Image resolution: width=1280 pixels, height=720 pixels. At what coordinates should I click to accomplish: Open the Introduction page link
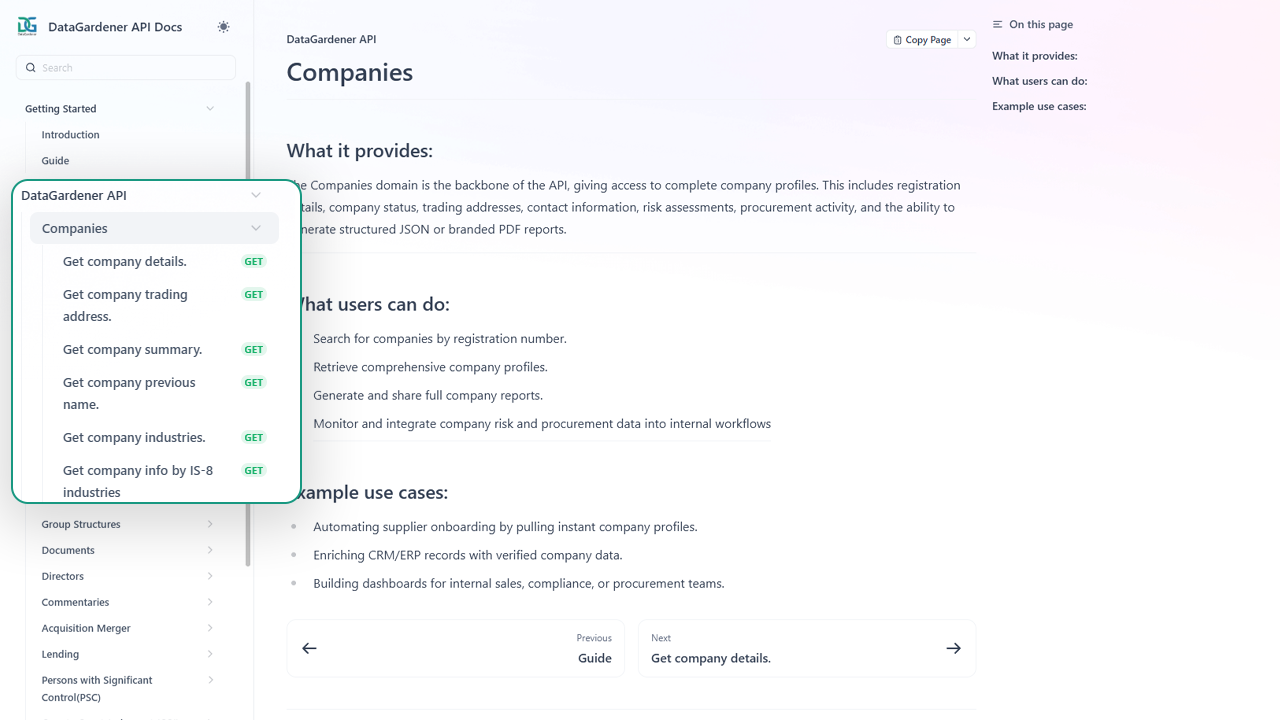point(70,135)
